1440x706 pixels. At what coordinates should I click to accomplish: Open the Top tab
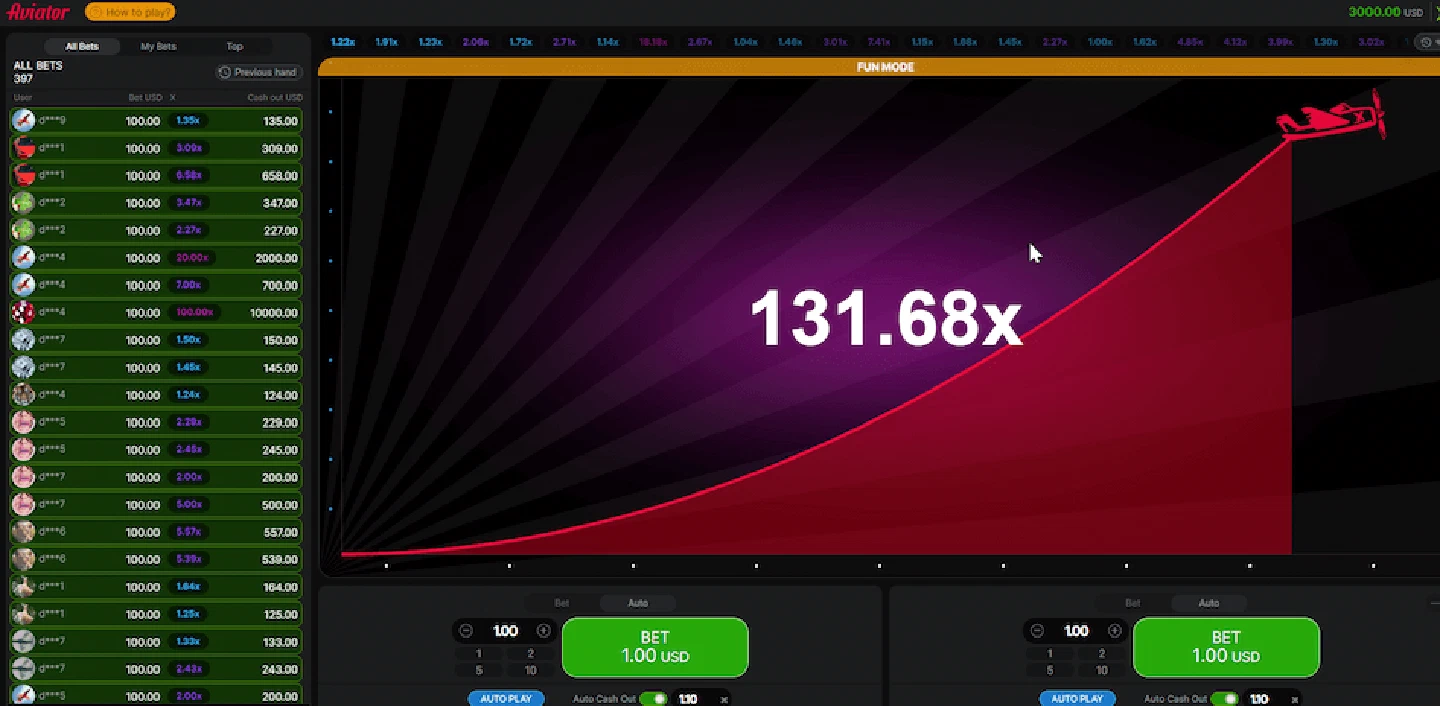click(234, 46)
